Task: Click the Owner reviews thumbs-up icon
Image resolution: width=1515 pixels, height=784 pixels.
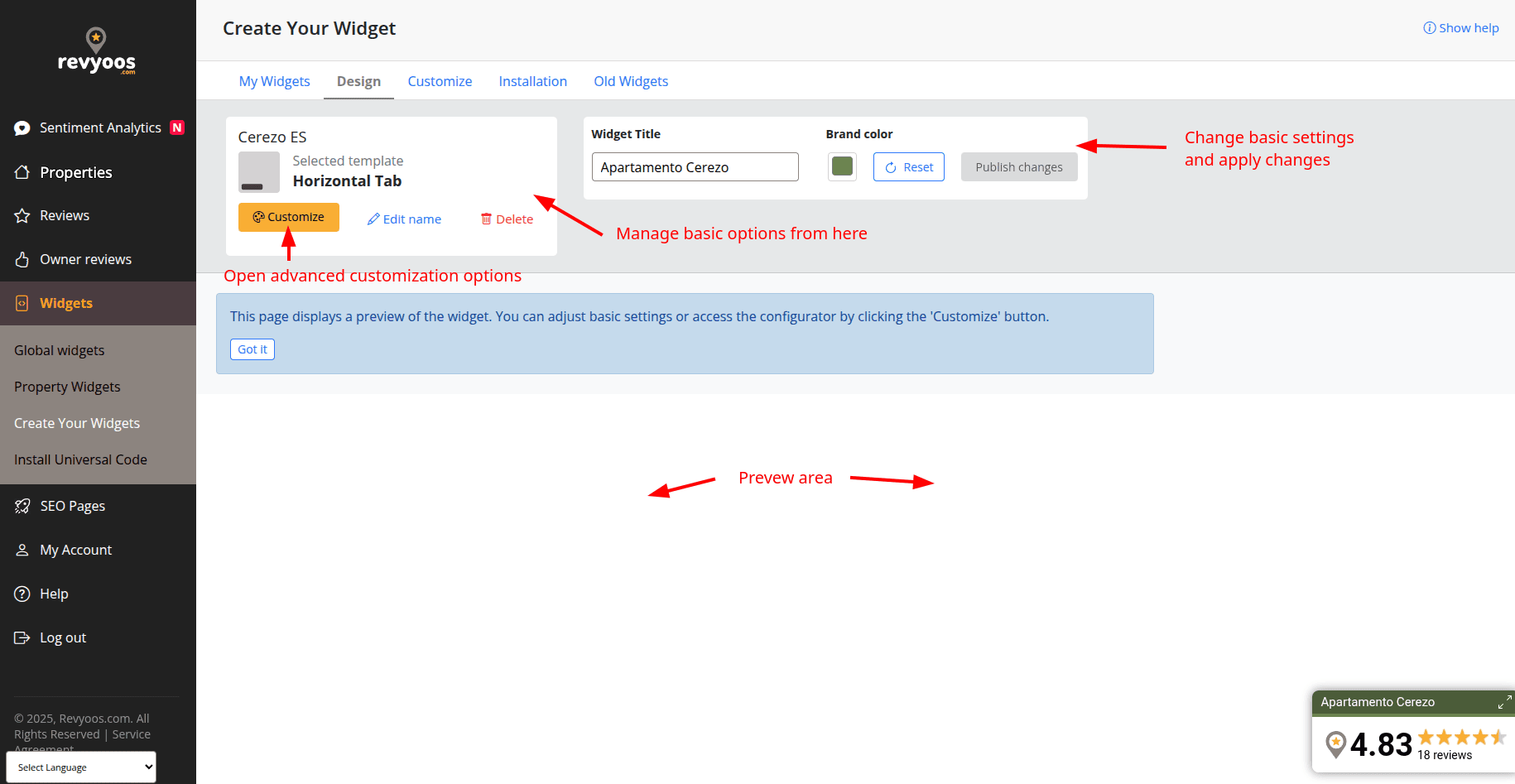Action: point(22,260)
